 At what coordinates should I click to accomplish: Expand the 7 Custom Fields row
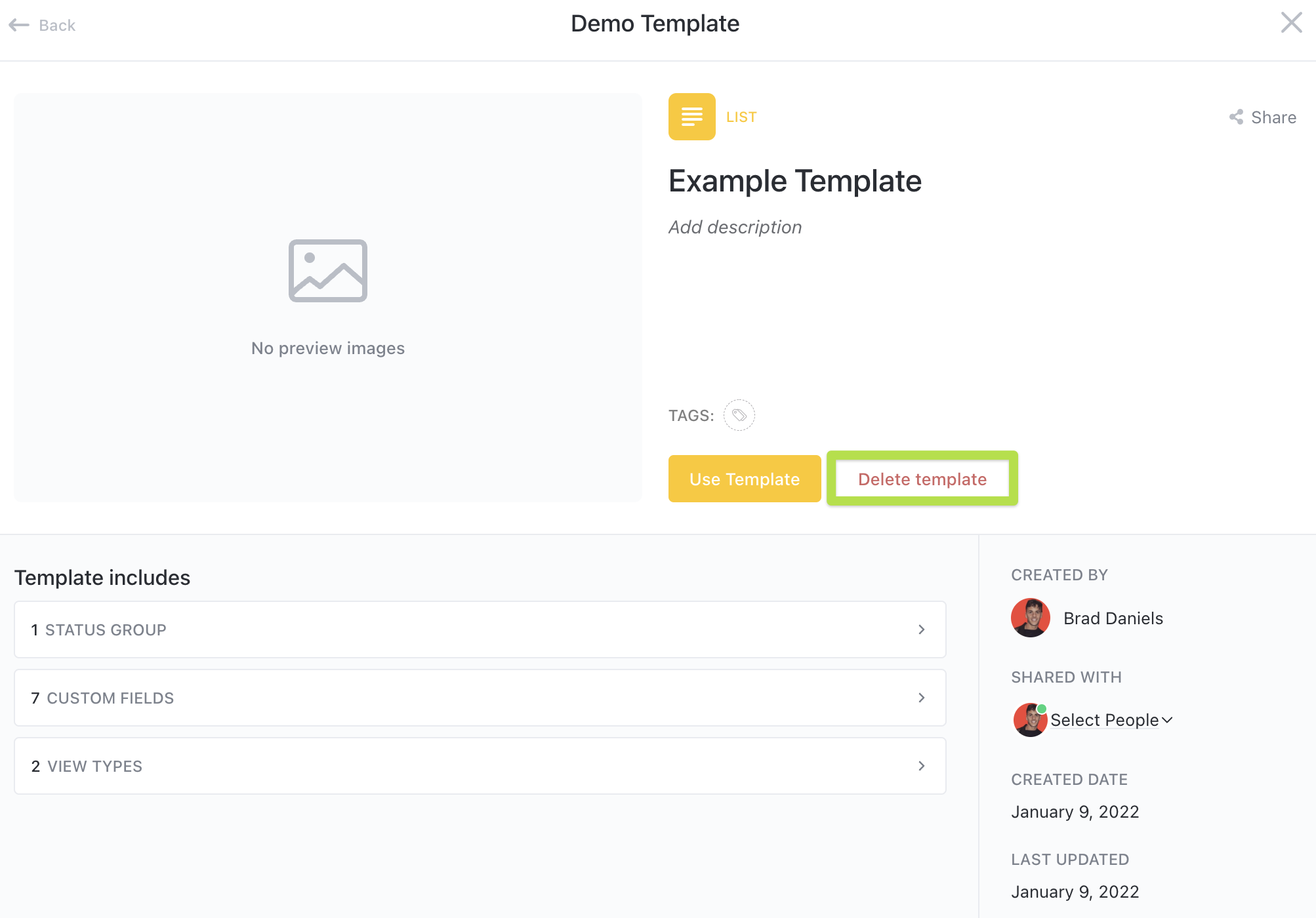pyautogui.click(x=480, y=698)
